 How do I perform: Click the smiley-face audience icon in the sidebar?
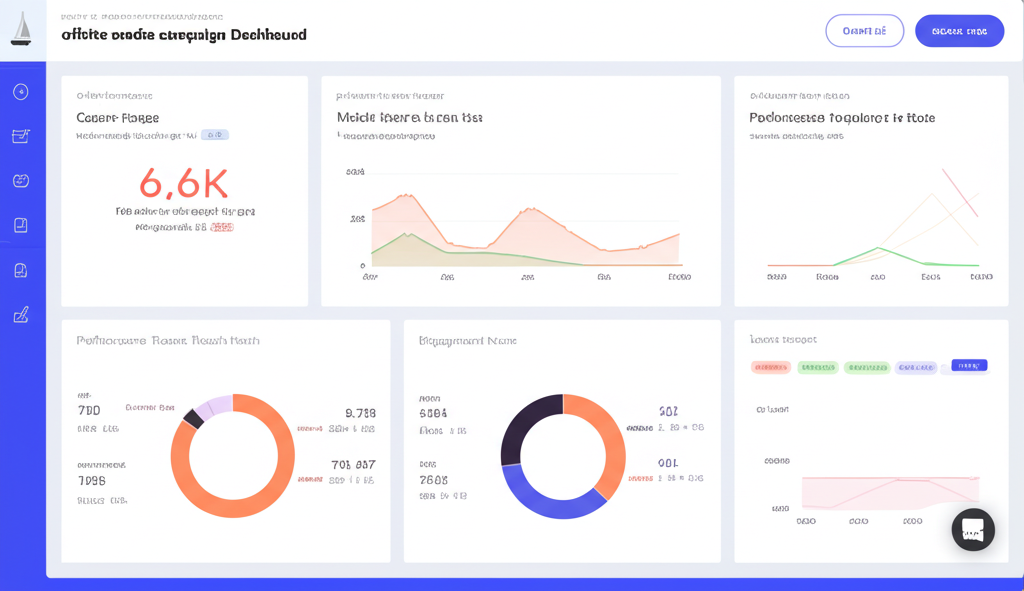[x=22, y=181]
